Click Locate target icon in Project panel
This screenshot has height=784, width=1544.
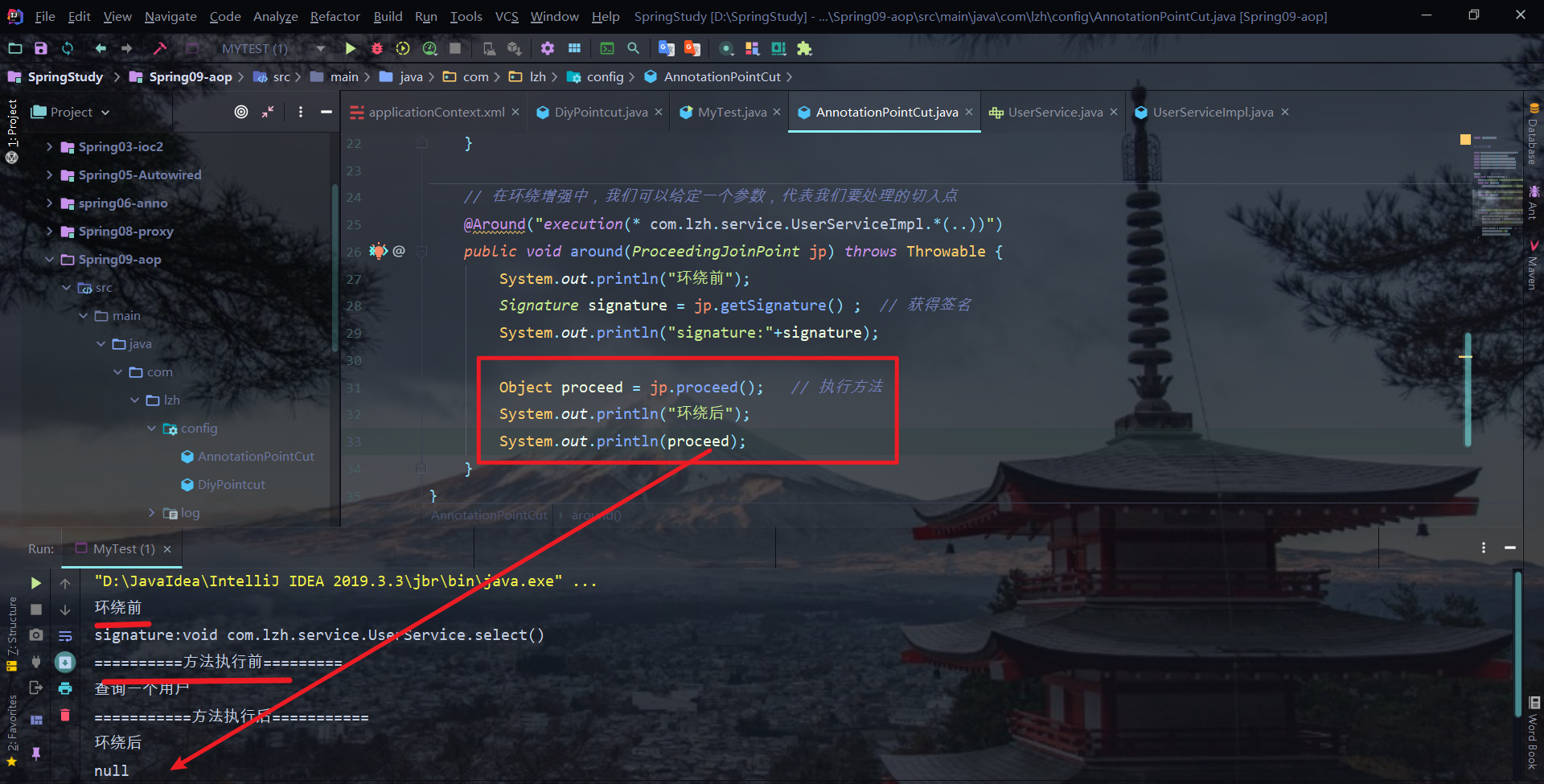(x=241, y=112)
